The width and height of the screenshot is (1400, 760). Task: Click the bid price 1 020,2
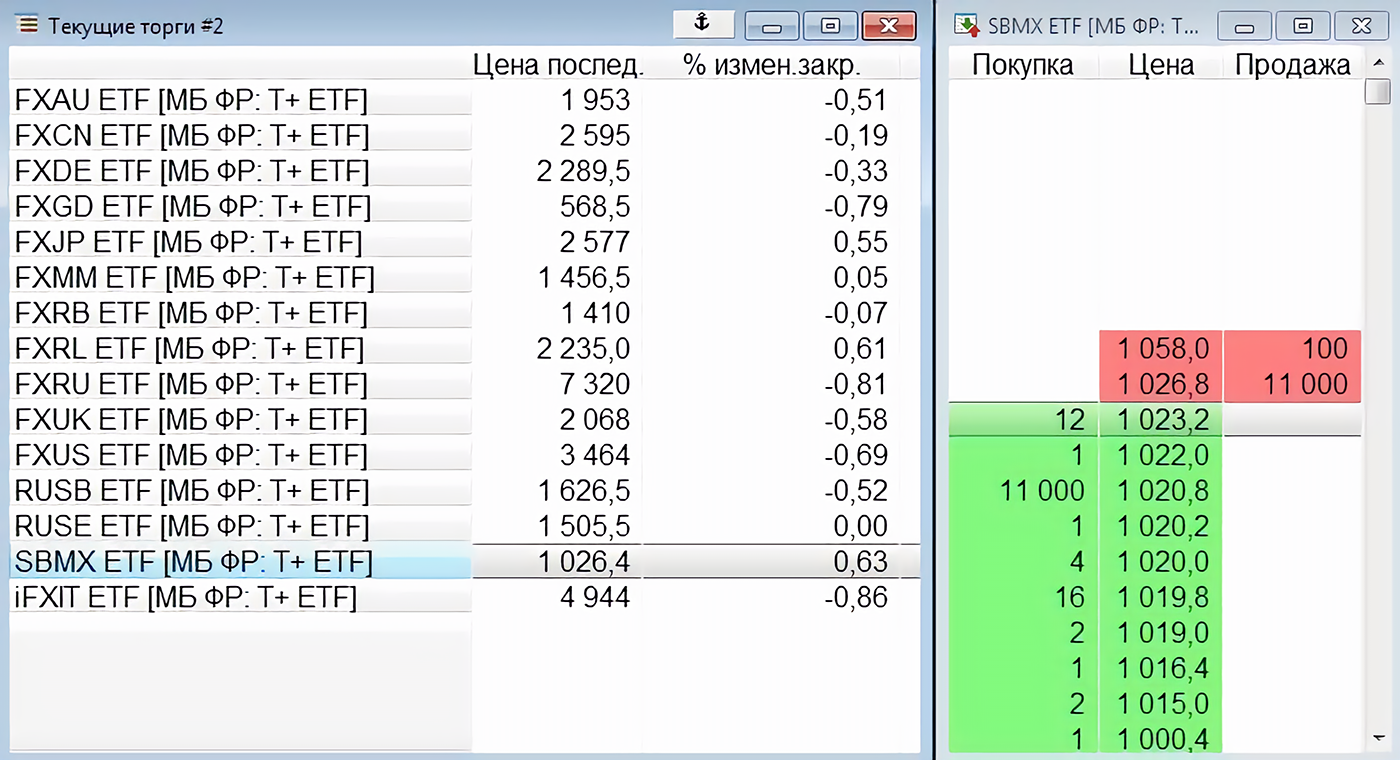1163,527
